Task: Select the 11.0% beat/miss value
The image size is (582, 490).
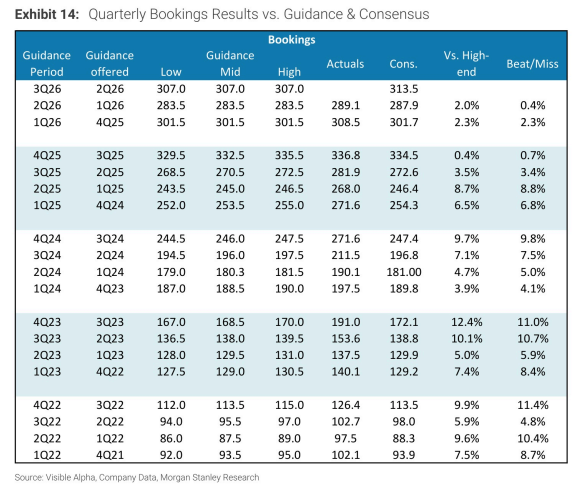Action: [533, 322]
